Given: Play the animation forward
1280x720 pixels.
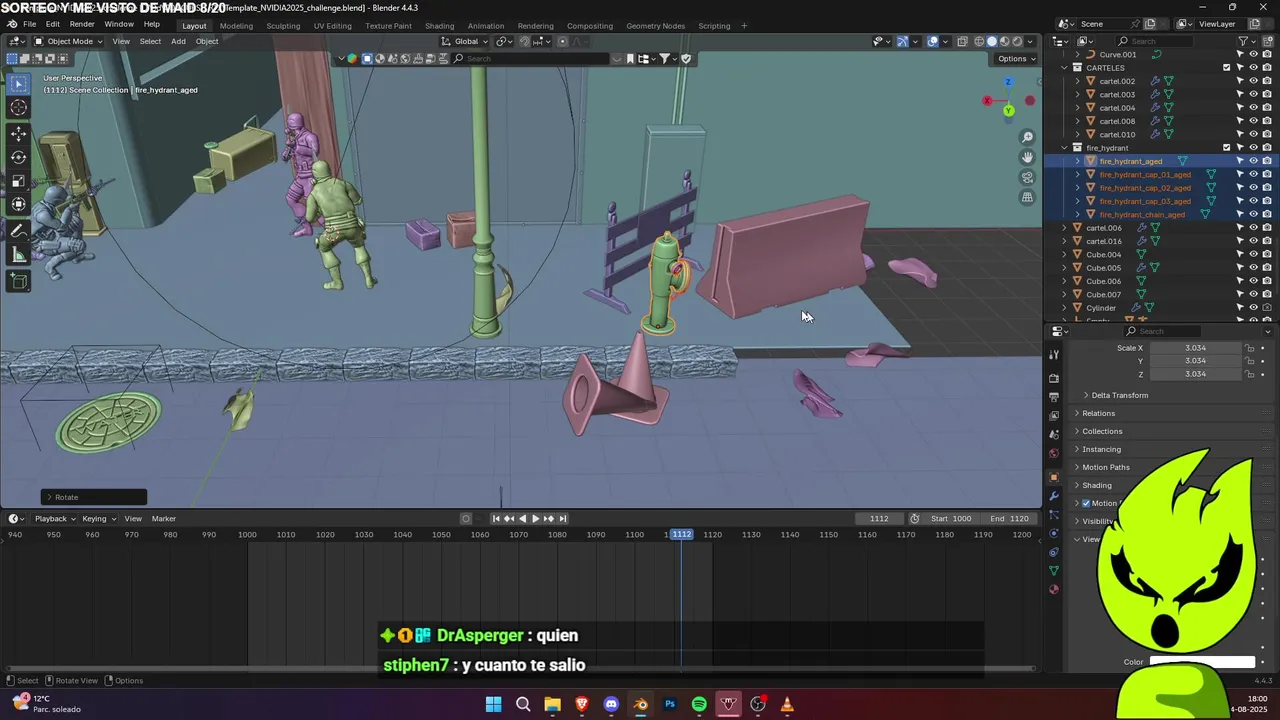Looking at the screenshot, I should (x=535, y=518).
